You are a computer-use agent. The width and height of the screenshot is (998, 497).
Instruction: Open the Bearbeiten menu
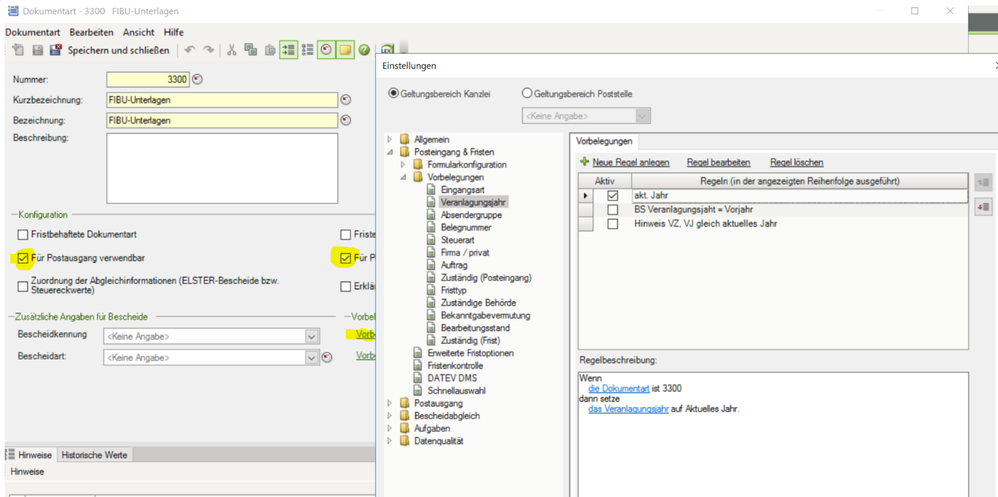click(92, 32)
